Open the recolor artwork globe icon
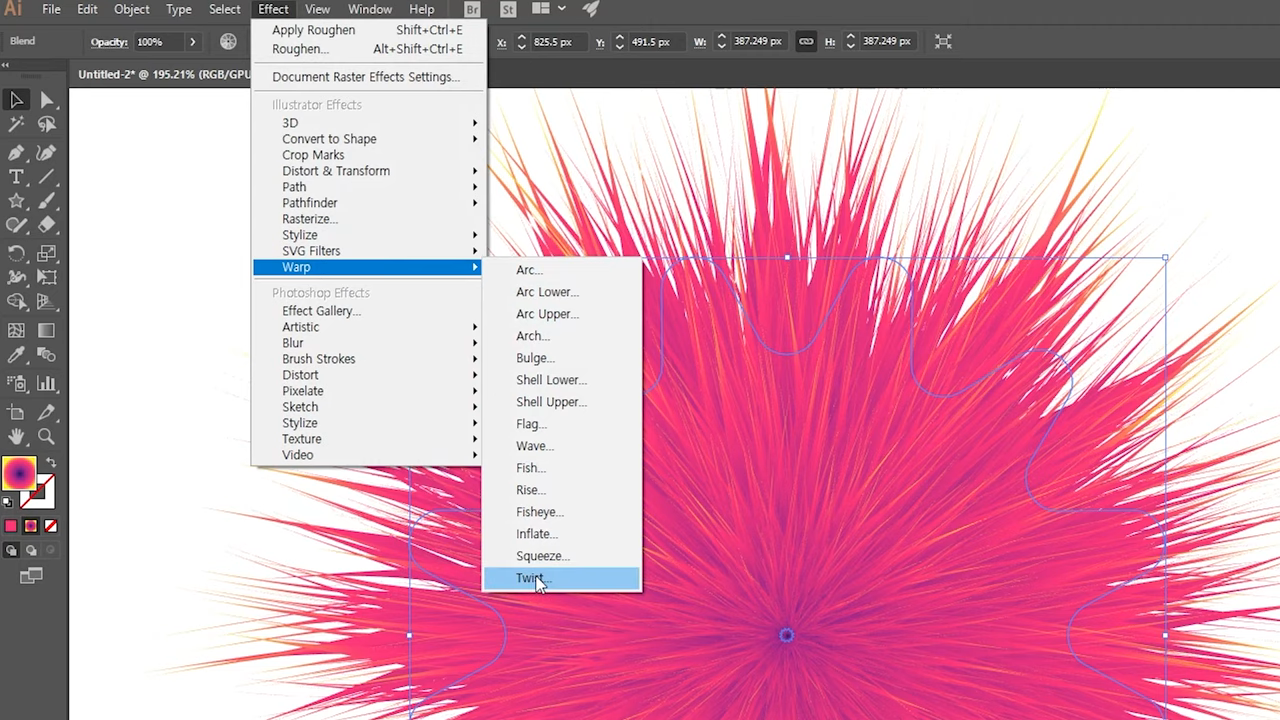 pos(229,41)
